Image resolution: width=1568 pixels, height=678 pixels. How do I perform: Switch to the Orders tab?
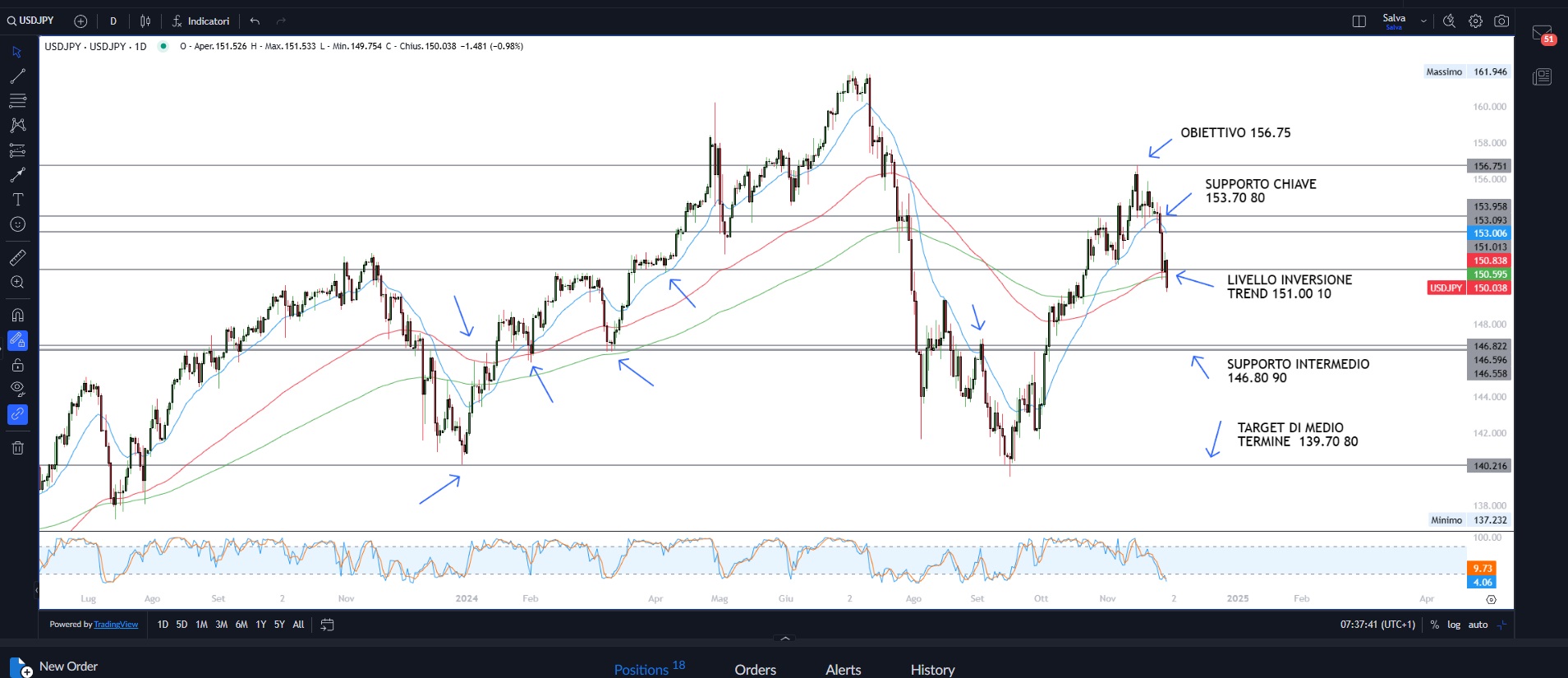[755, 670]
